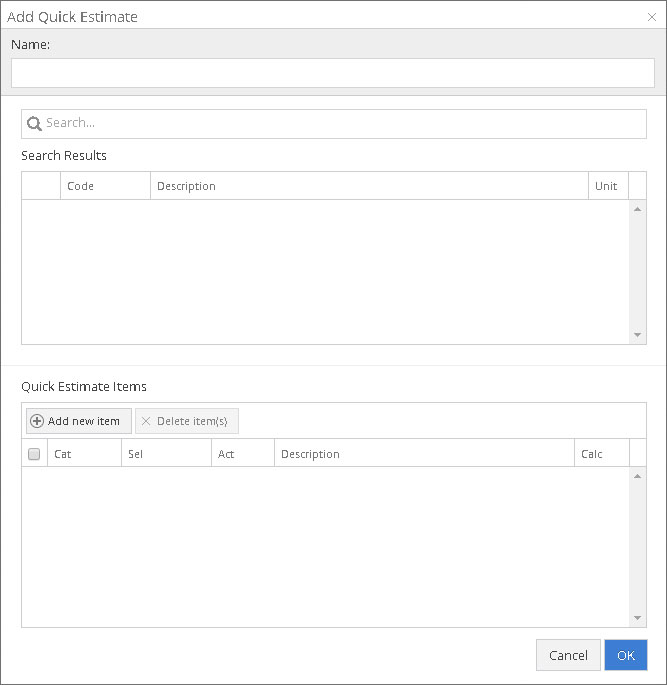Confirm with the OK button
This screenshot has width=667, height=685.
click(626, 655)
